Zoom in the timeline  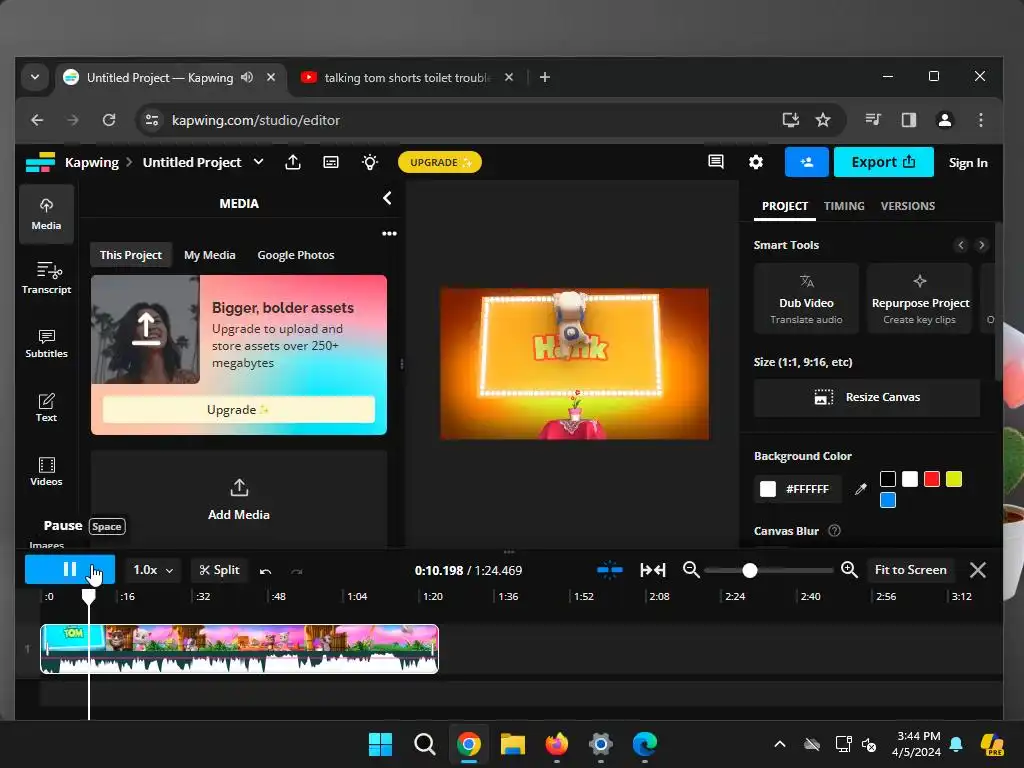pyautogui.click(x=849, y=570)
